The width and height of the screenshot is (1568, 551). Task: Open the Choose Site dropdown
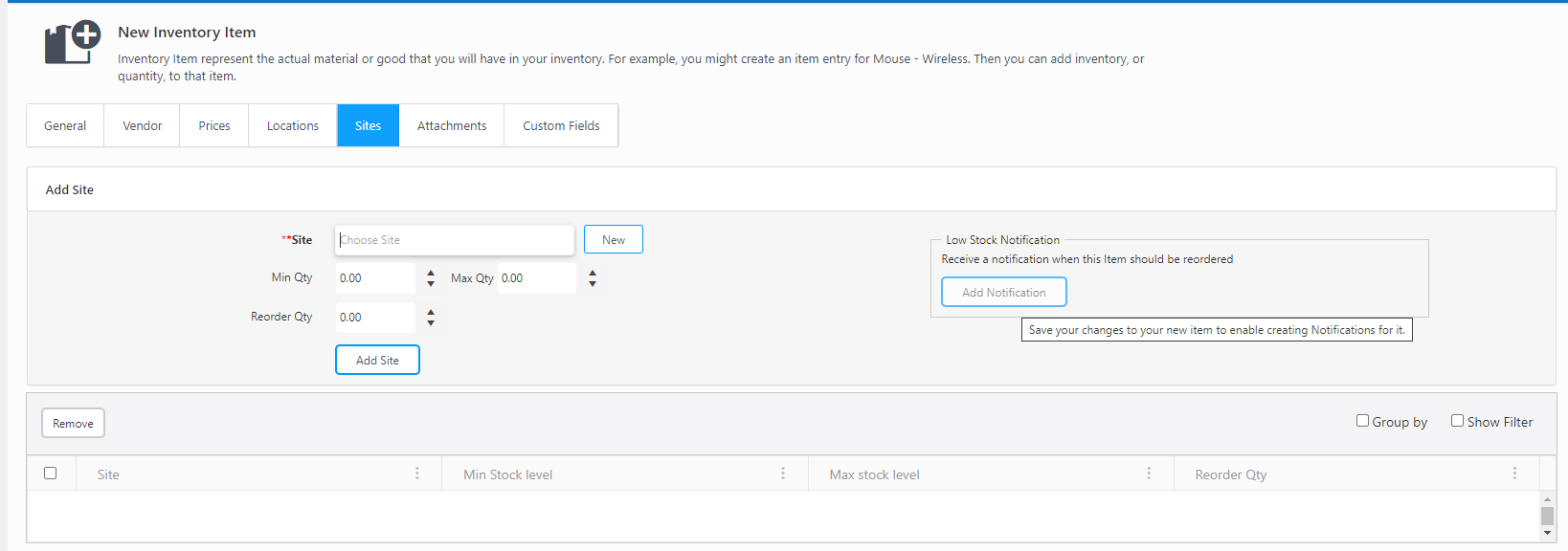click(x=454, y=240)
